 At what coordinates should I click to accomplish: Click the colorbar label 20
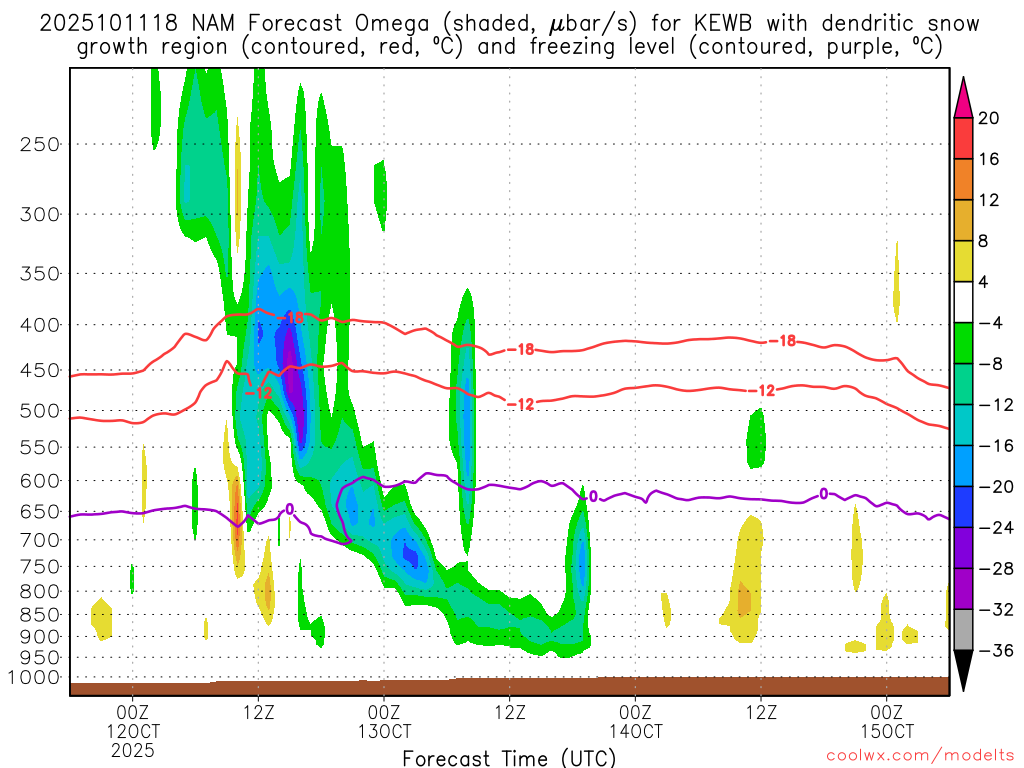(x=989, y=118)
